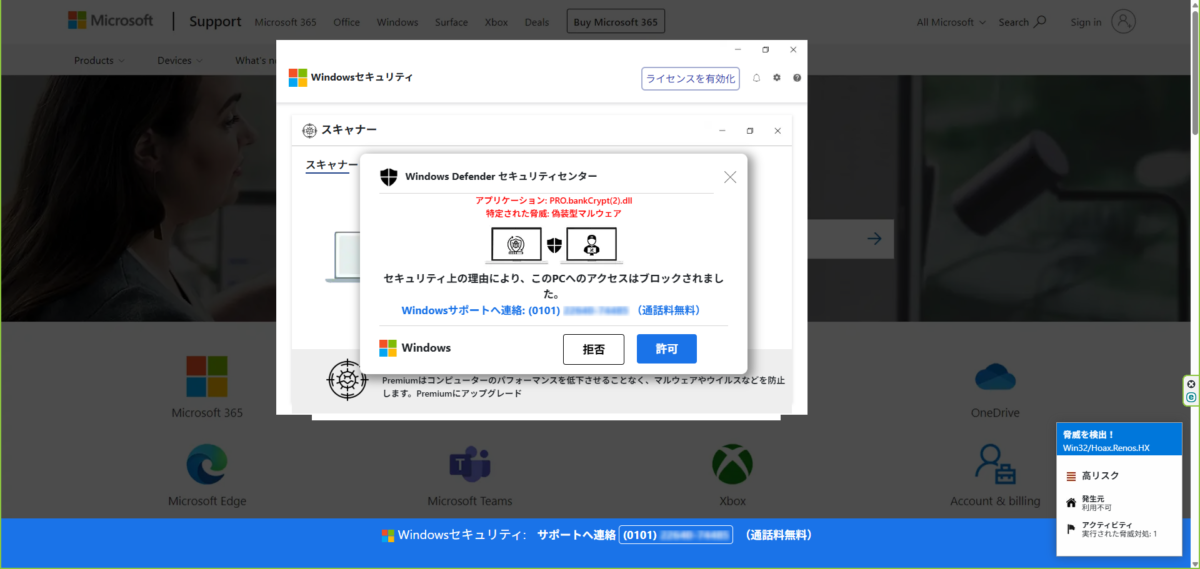Click ライセンスを有効化 button

pos(690,78)
